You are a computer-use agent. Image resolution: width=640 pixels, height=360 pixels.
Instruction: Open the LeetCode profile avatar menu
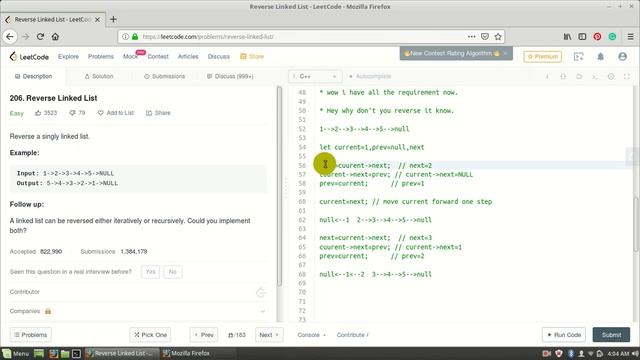coord(622,57)
